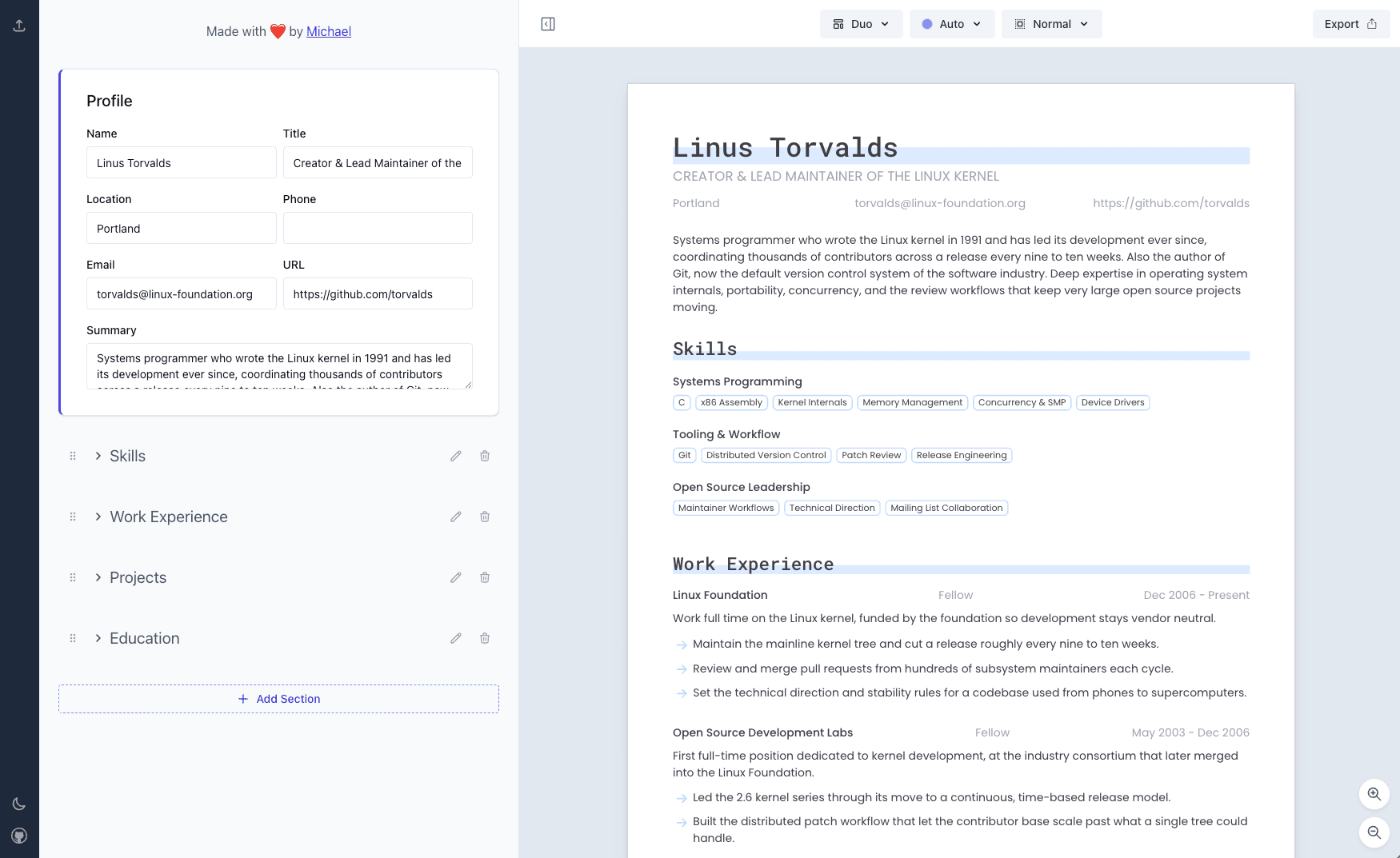Click the Git skill tag

tap(684, 455)
